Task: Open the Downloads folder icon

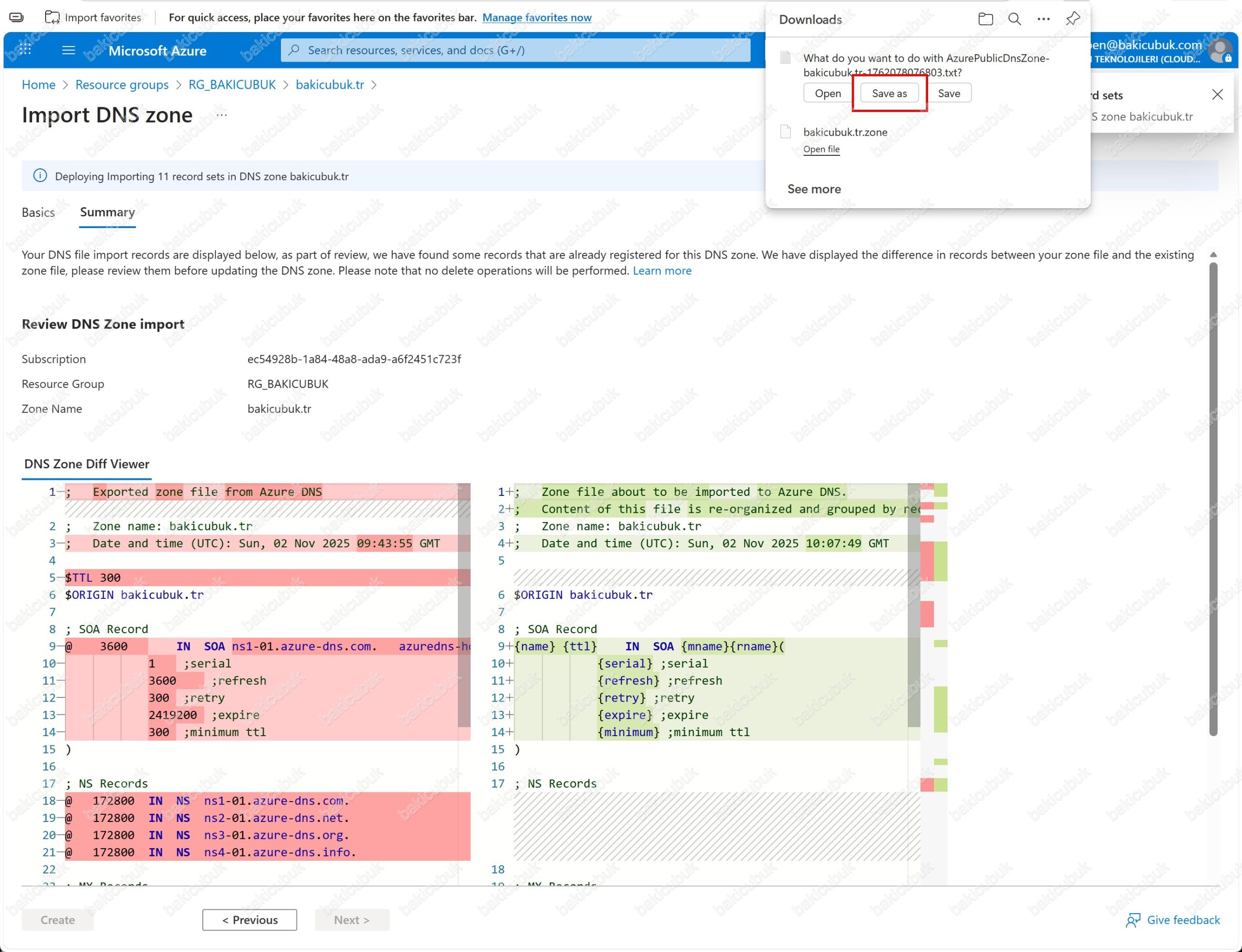Action: pos(985,19)
